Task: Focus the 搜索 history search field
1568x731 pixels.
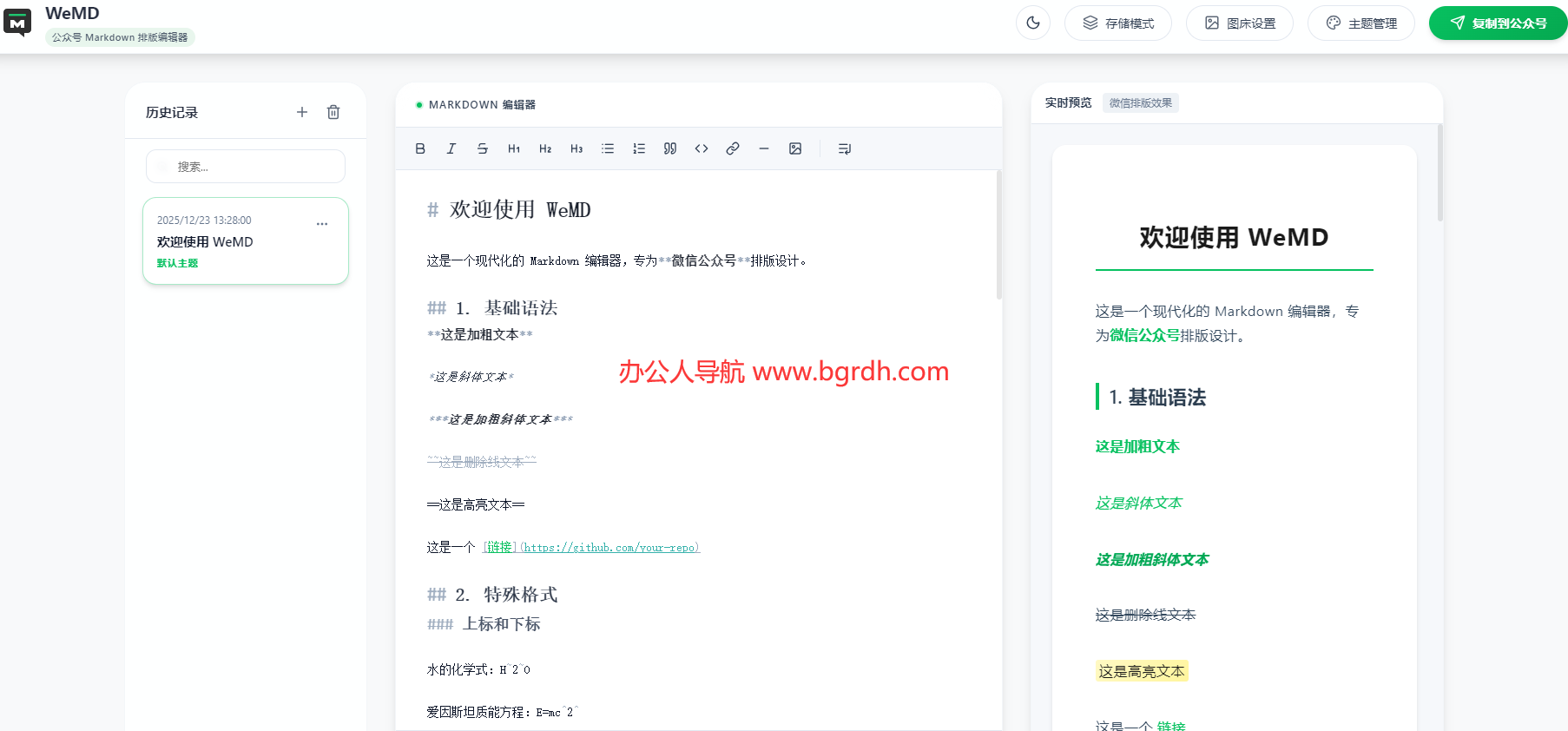Action: [246, 166]
